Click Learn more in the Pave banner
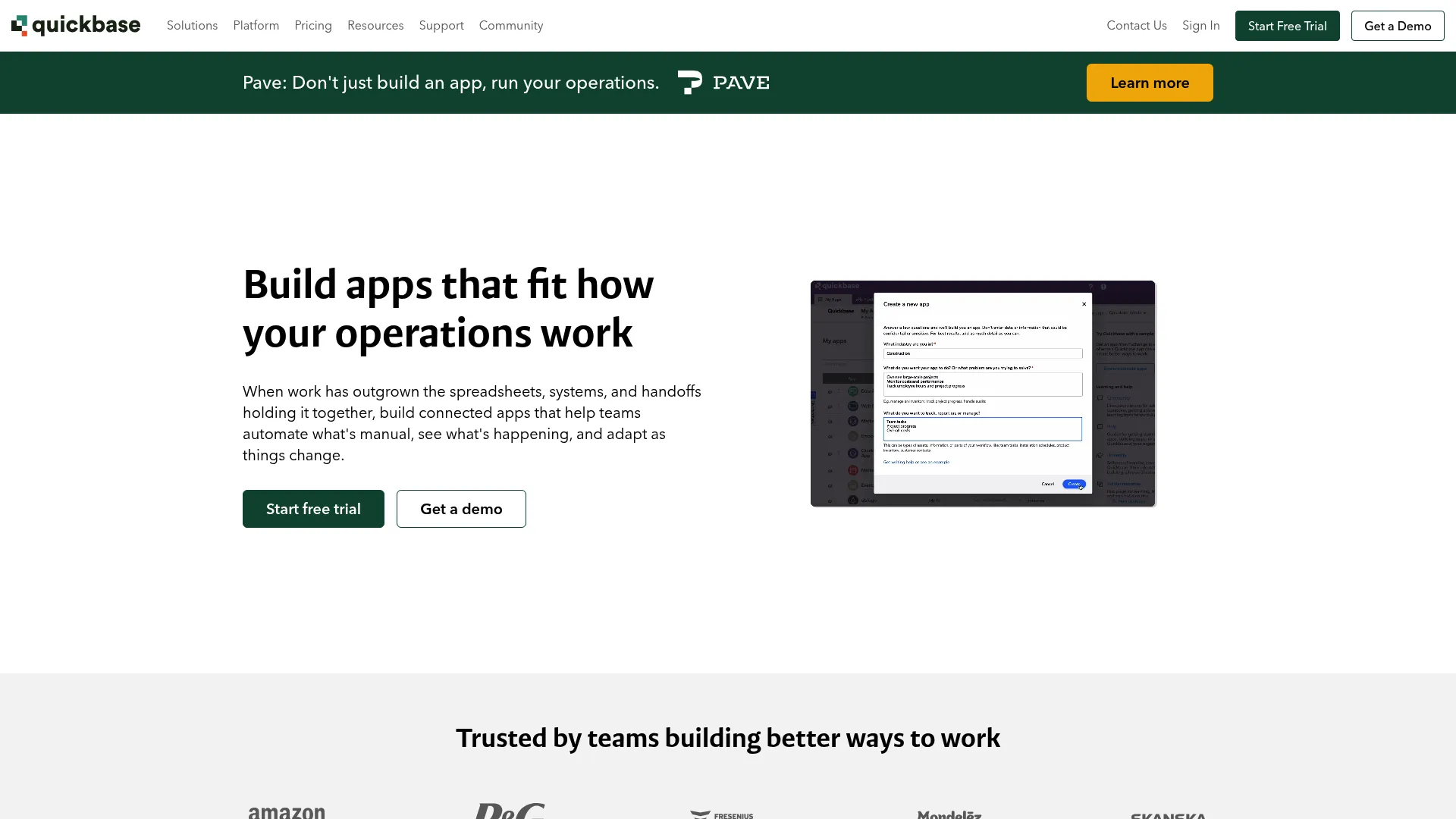 click(1150, 83)
